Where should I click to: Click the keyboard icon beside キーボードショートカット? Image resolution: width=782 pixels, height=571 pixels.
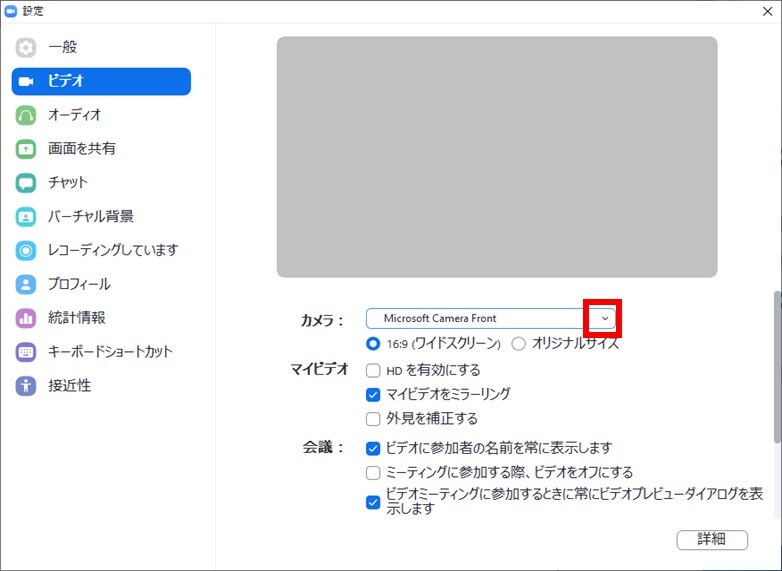pyautogui.click(x=25, y=352)
